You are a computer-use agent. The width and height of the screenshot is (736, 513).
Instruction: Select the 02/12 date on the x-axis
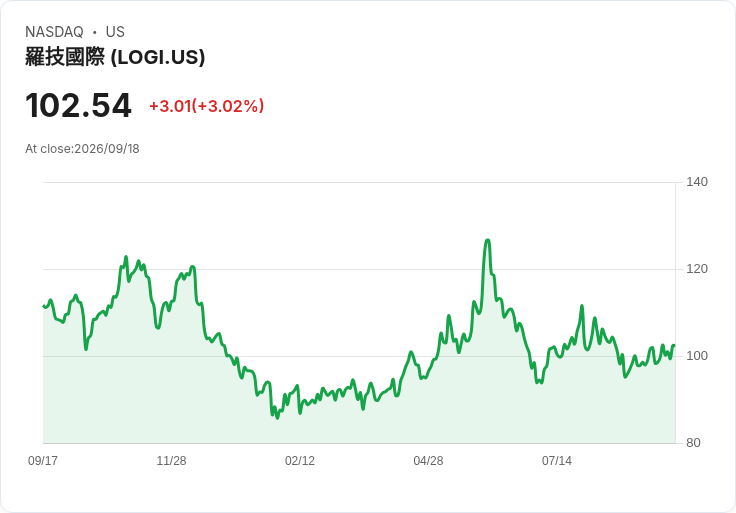pos(300,461)
